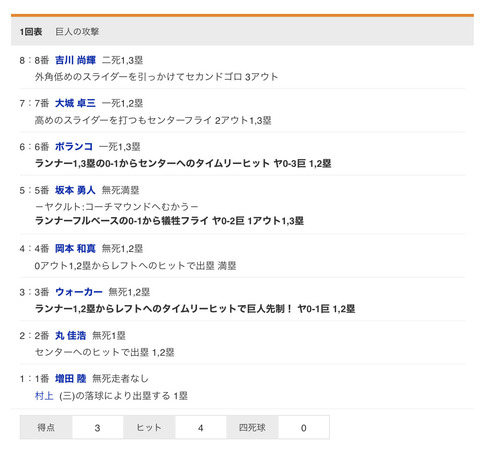The width and height of the screenshot is (480, 459).
Task: Click situation label 無死走者なし
Action: (x=120, y=378)
